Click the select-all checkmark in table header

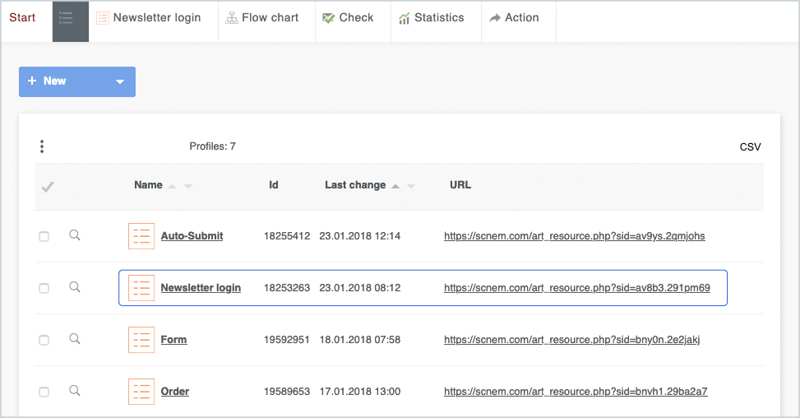(x=46, y=187)
